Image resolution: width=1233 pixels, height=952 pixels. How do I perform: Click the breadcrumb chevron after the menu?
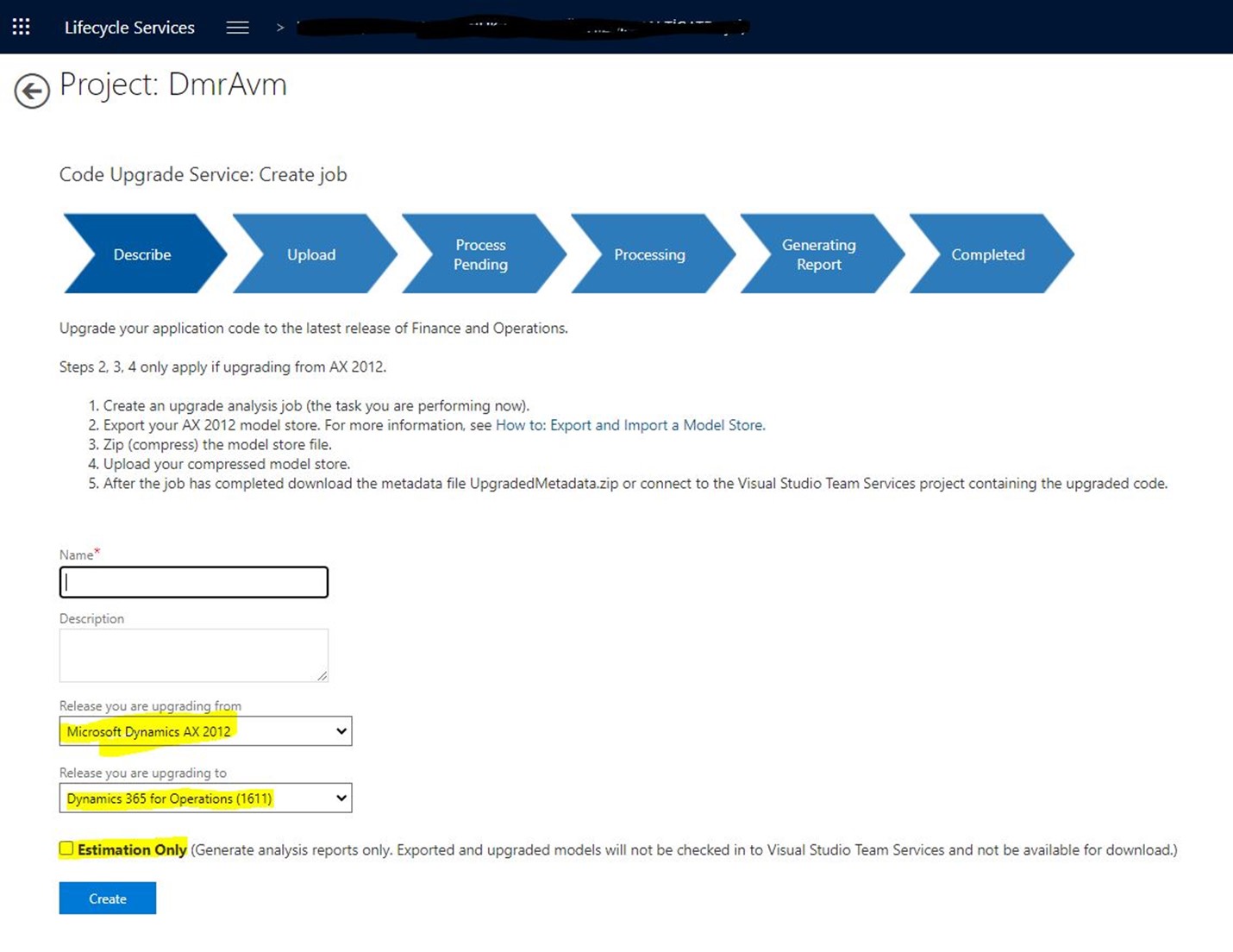(x=280, y=28)
